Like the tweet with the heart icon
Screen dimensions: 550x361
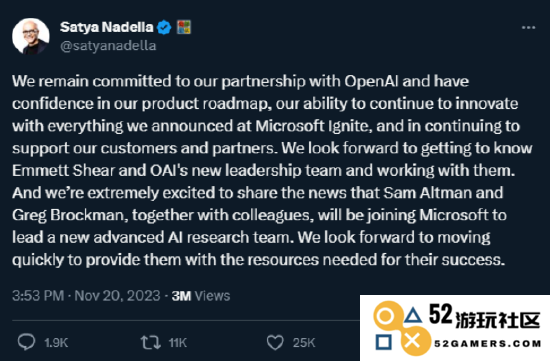pyautogui.click(x=275, y=342)
